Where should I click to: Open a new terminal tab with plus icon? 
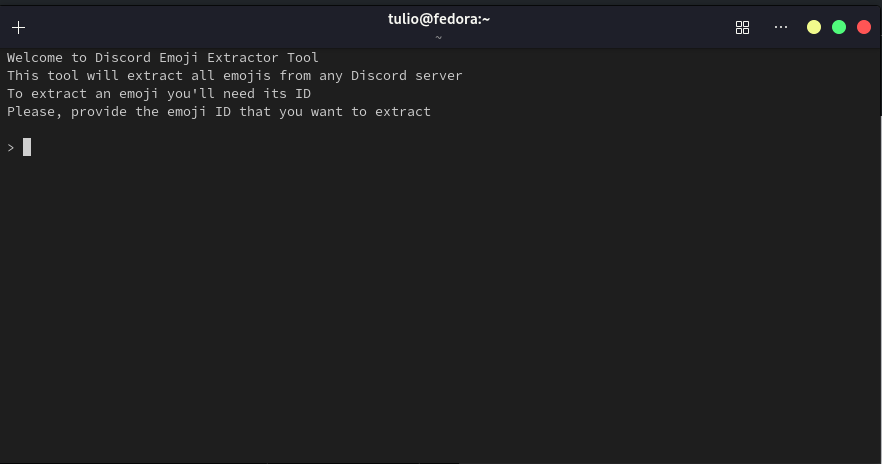(x=19, y=28)
